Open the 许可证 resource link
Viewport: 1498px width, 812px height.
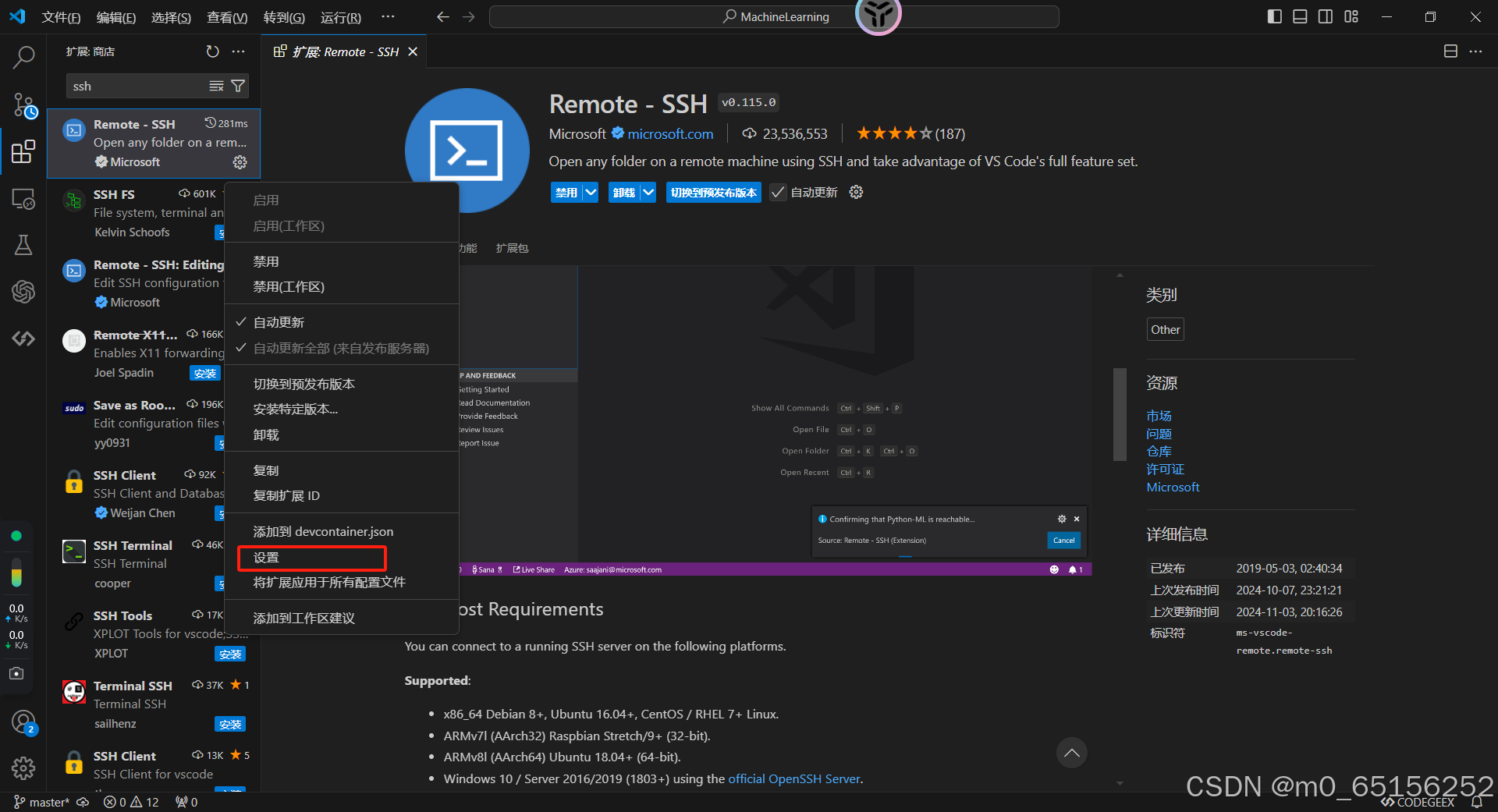pos(1165,470)
